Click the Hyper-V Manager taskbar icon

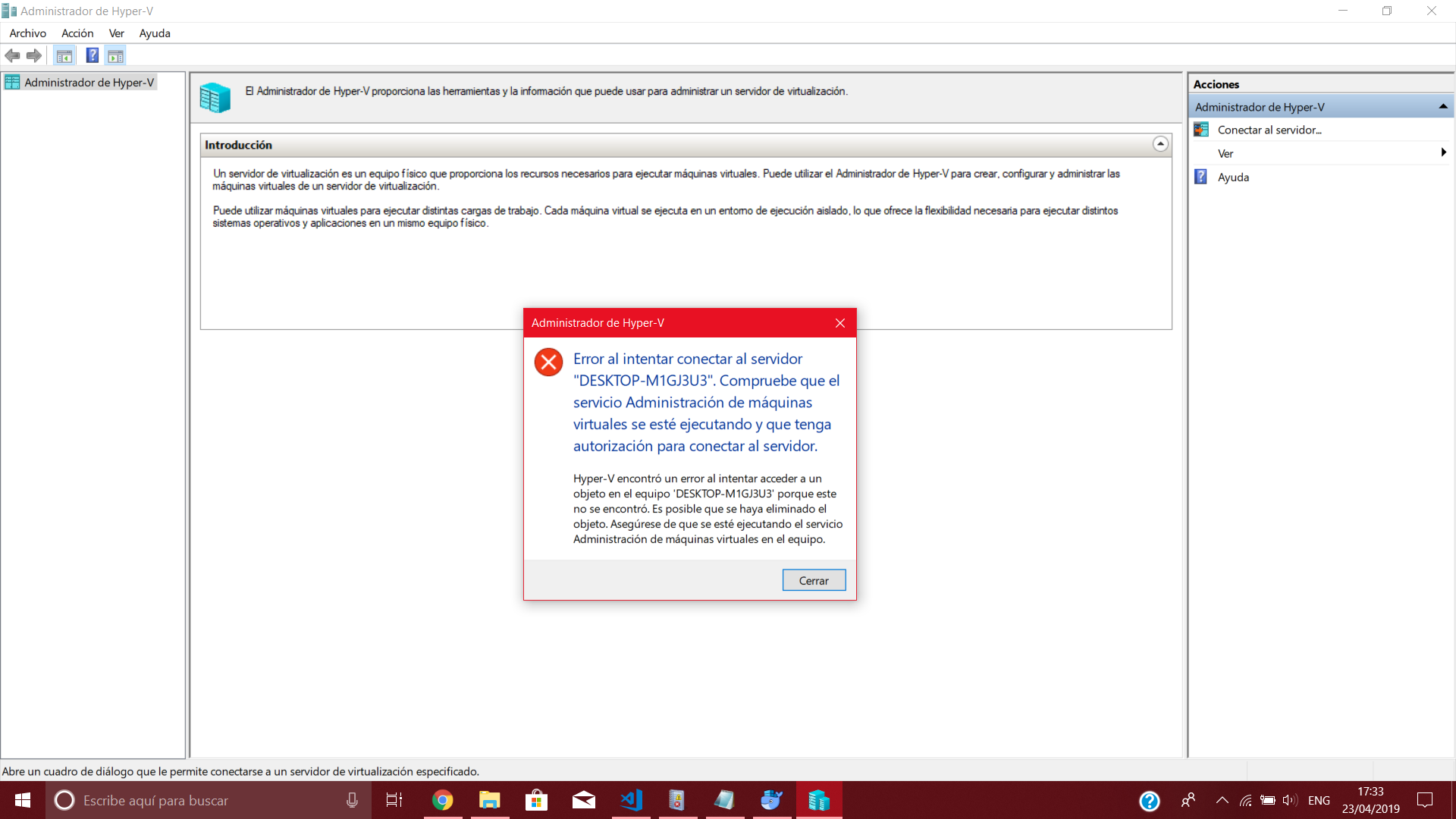tap(818, 800)
